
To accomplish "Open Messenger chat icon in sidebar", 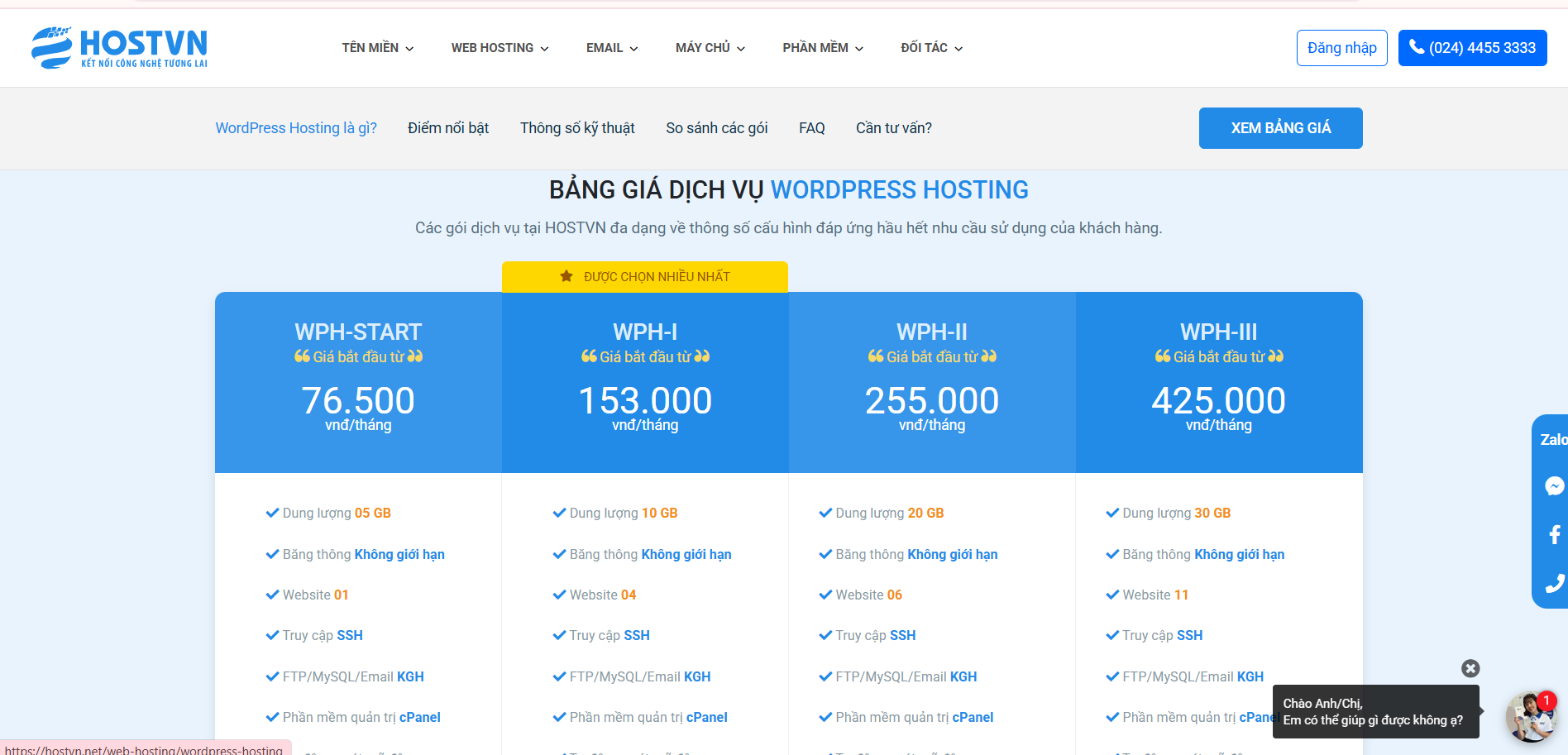I will [1554, 486].
